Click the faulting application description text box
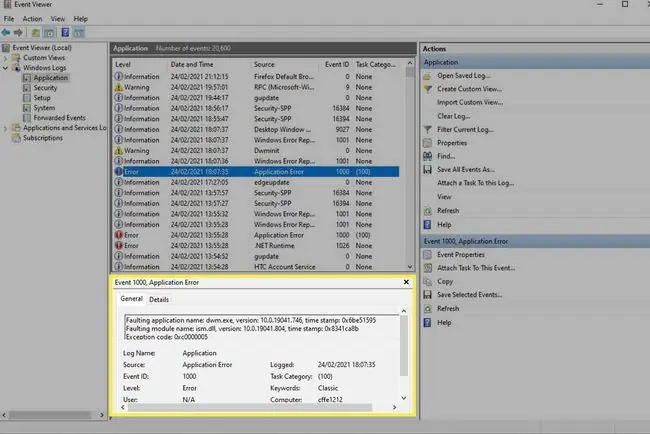Image resolution: width=650 pixels, height=434 pixels. coord(262,329)
